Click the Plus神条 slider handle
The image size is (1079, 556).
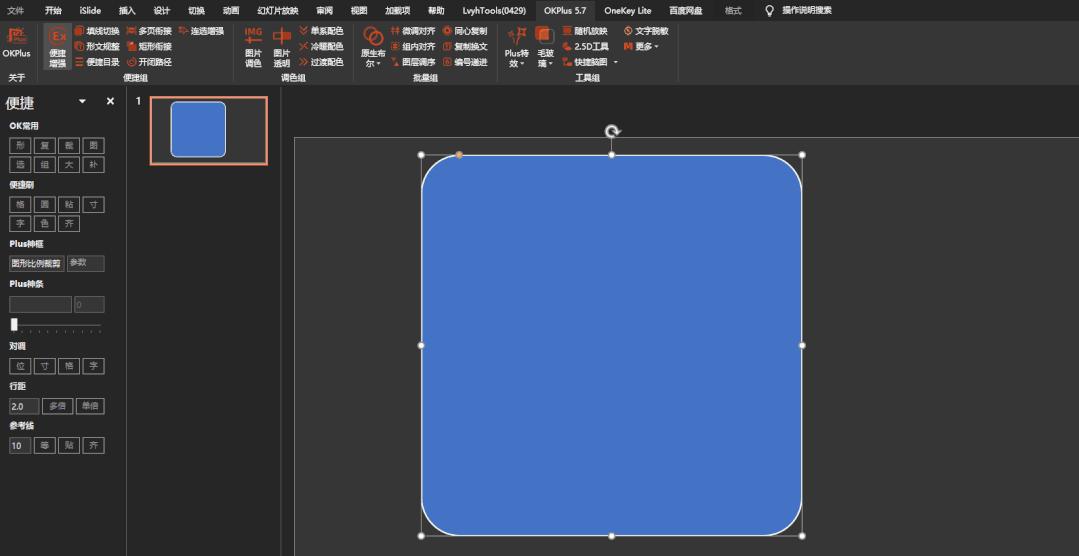[x=14, y=325]
